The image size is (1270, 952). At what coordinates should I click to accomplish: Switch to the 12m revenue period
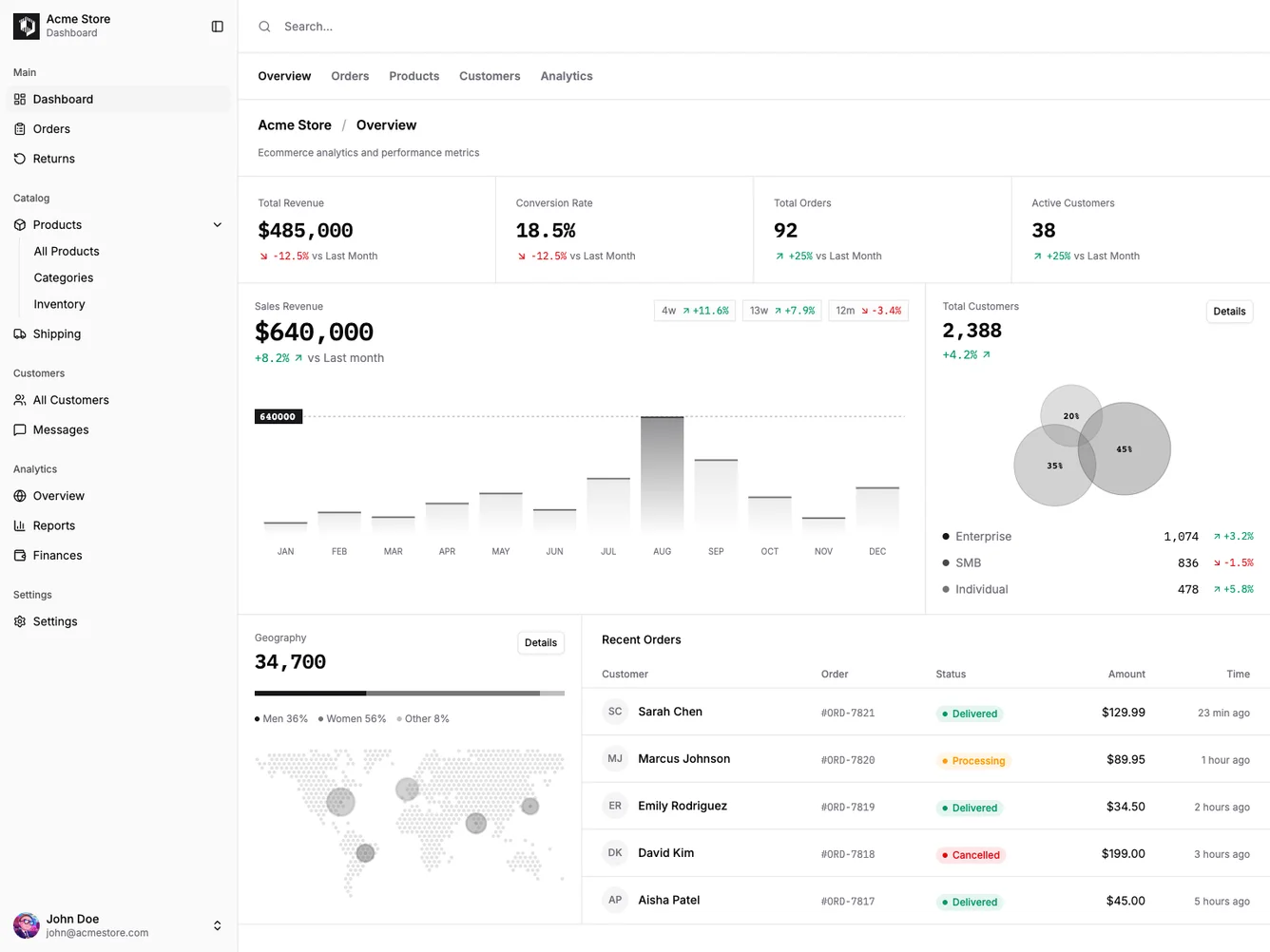868,310
